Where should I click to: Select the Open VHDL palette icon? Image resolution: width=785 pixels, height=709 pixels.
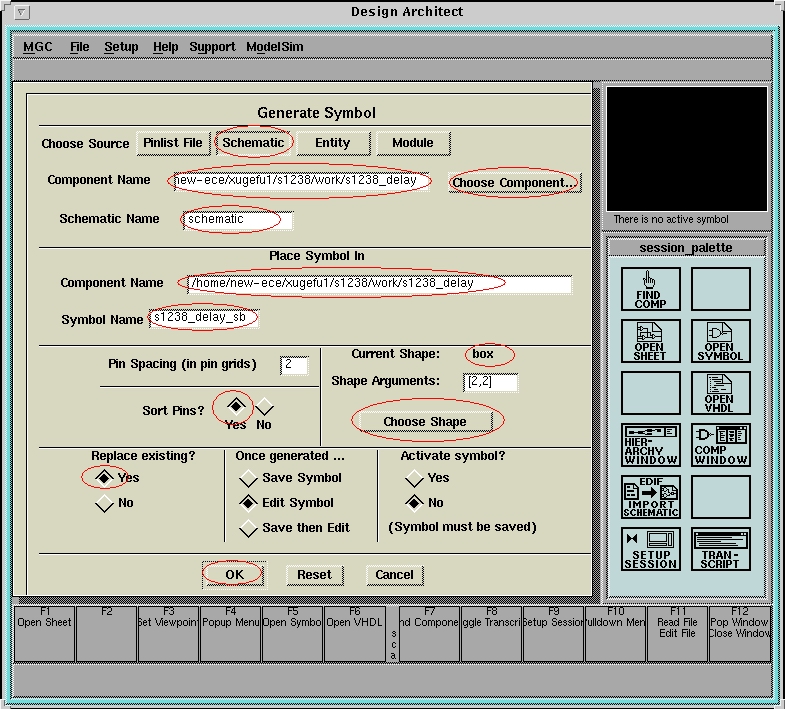coord(720,393)
